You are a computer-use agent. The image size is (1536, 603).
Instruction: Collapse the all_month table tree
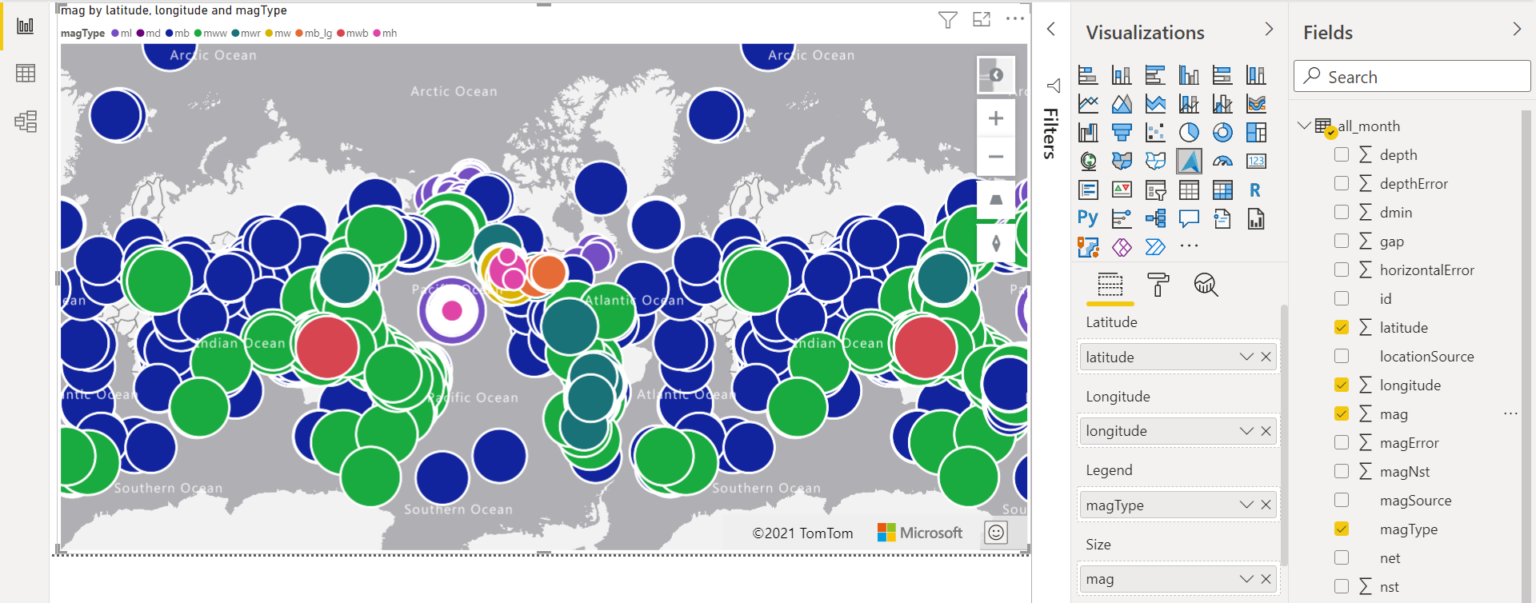1304,126
